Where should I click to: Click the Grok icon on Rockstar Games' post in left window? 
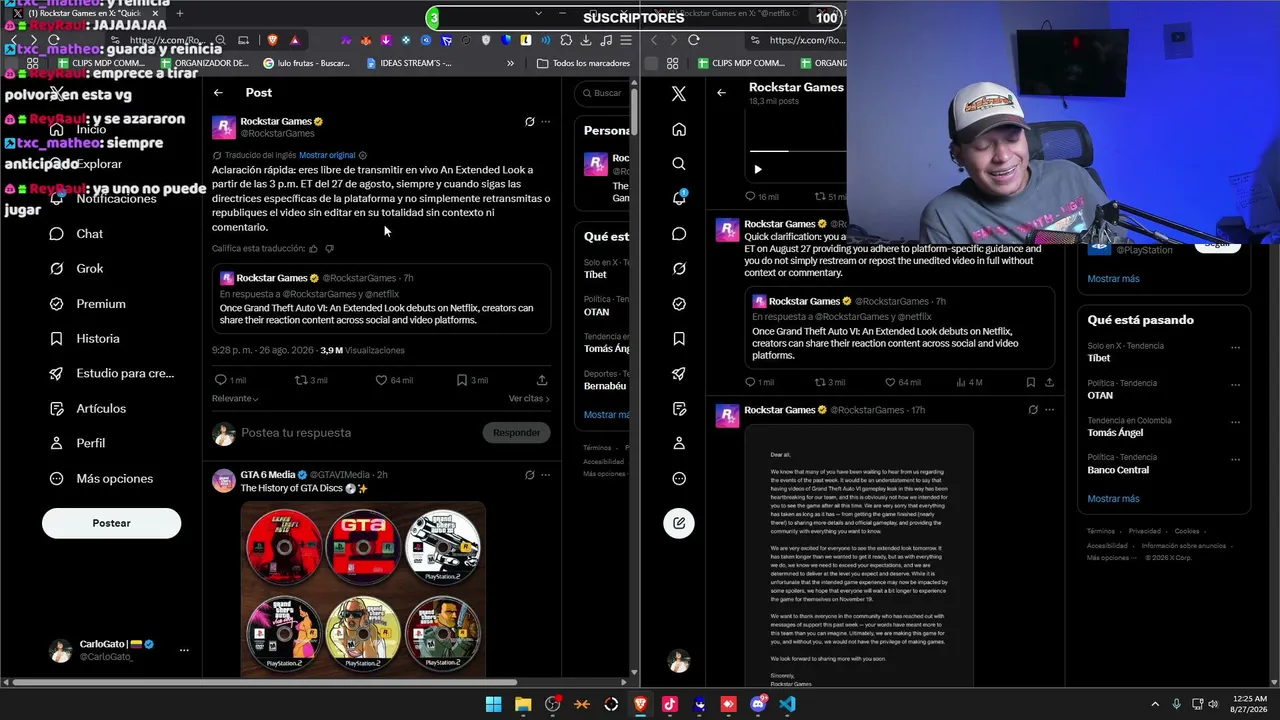[530, 122]
